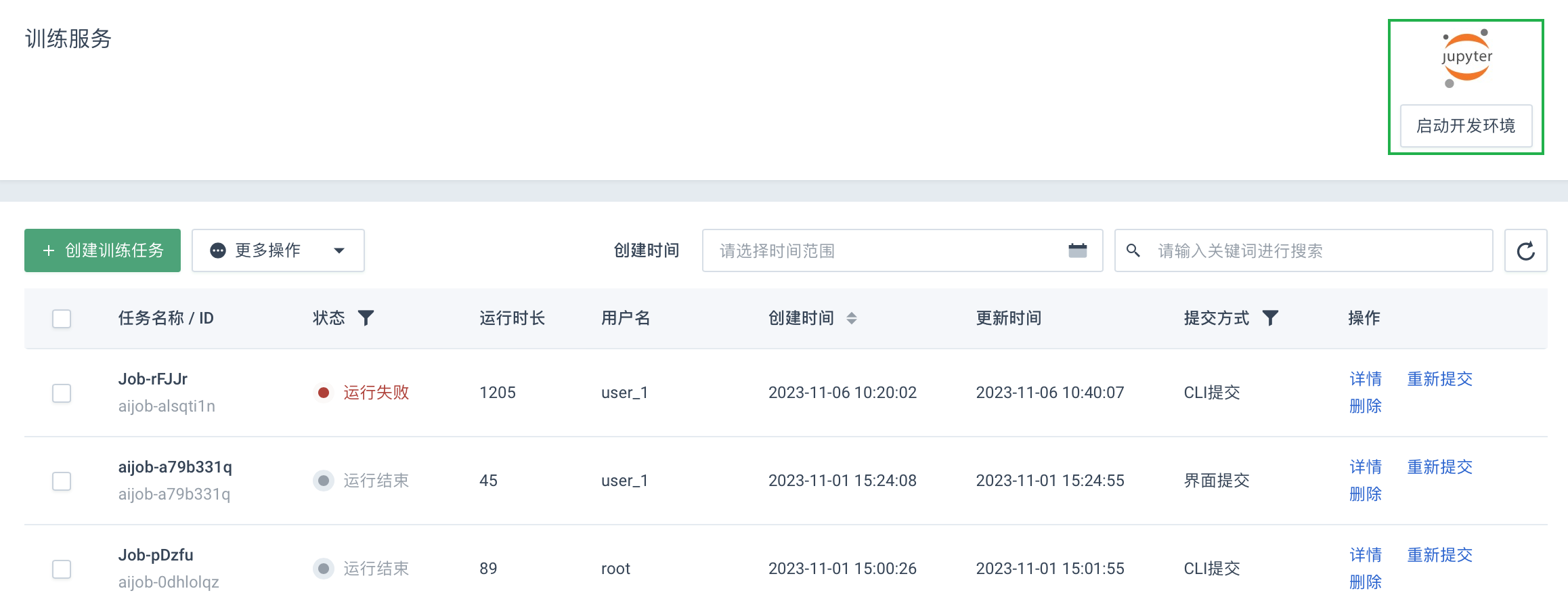Click the 启动开发环境 button
Viewport: 1568px width, 593px height.
(x=1466, y=126)
